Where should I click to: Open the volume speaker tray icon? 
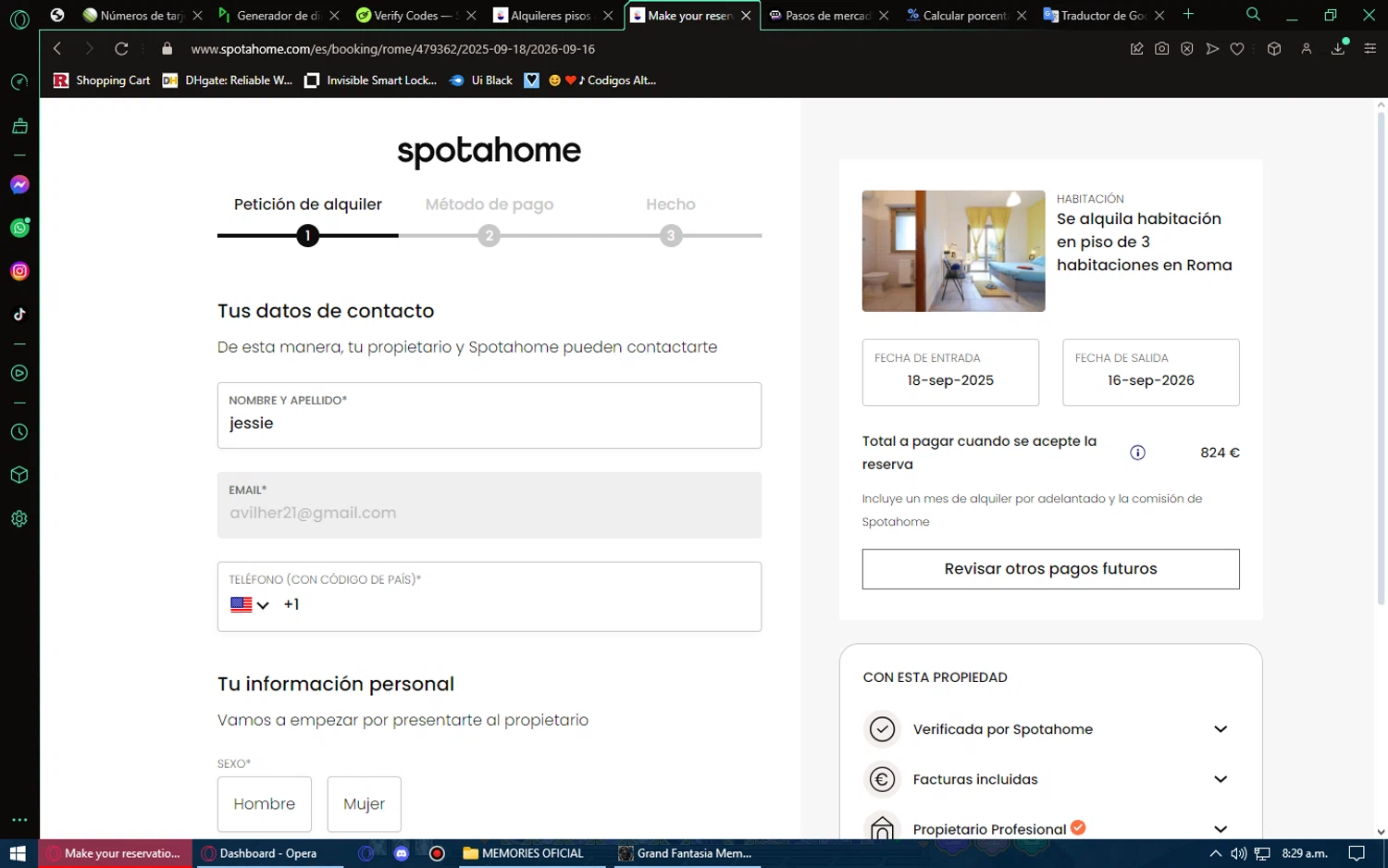pyautogui.click(x=1238, y=853)
